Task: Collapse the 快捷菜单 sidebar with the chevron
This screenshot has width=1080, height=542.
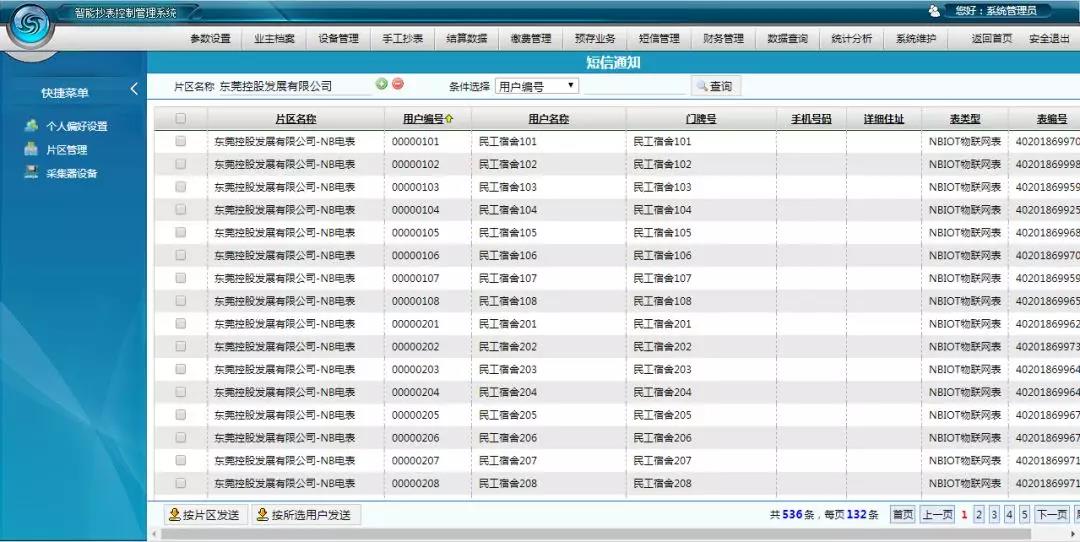Action: click(x=134, y=89)
